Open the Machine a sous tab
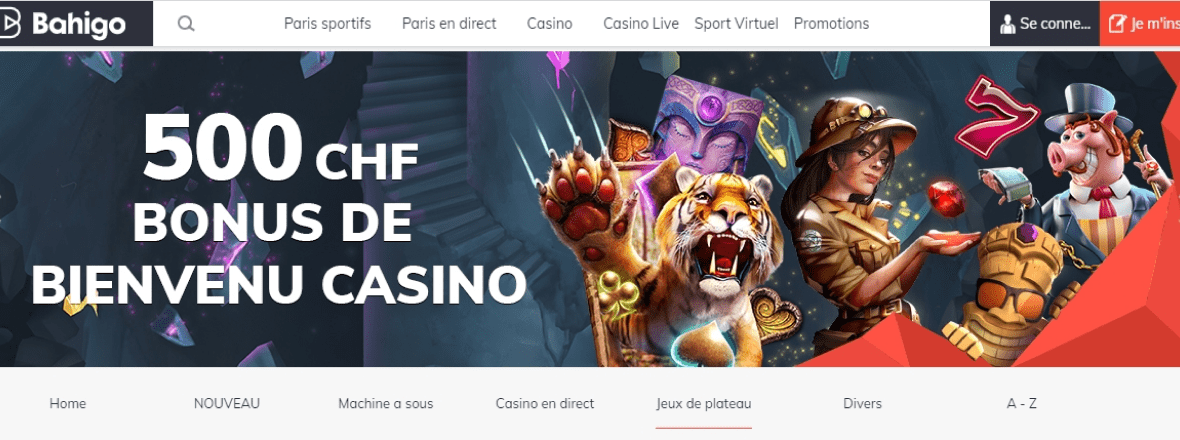 click(x=385, y=404)
